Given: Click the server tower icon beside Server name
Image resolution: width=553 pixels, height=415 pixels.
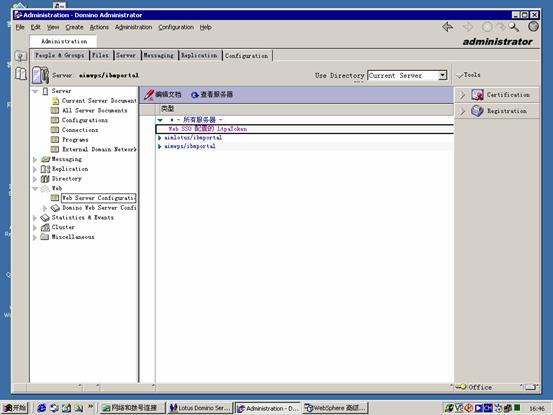Looking at the screenshot, I should [41, 75].
